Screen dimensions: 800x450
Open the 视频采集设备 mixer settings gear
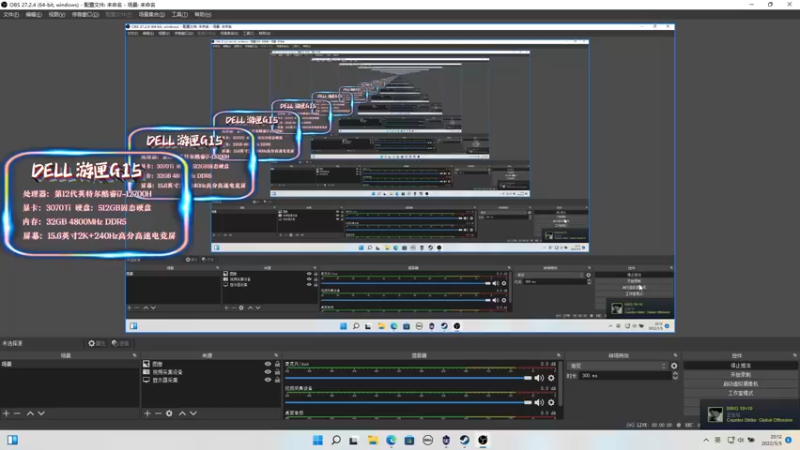(x=551, y=403)
